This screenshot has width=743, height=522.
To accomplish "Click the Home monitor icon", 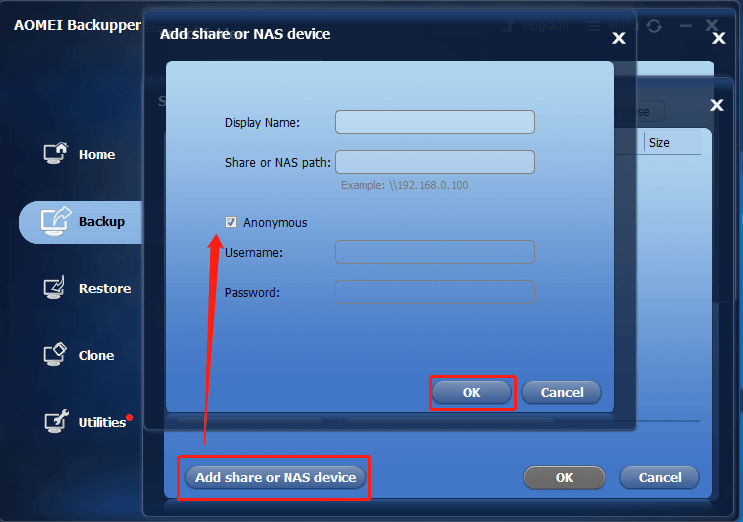I will [x=55, y=153].
